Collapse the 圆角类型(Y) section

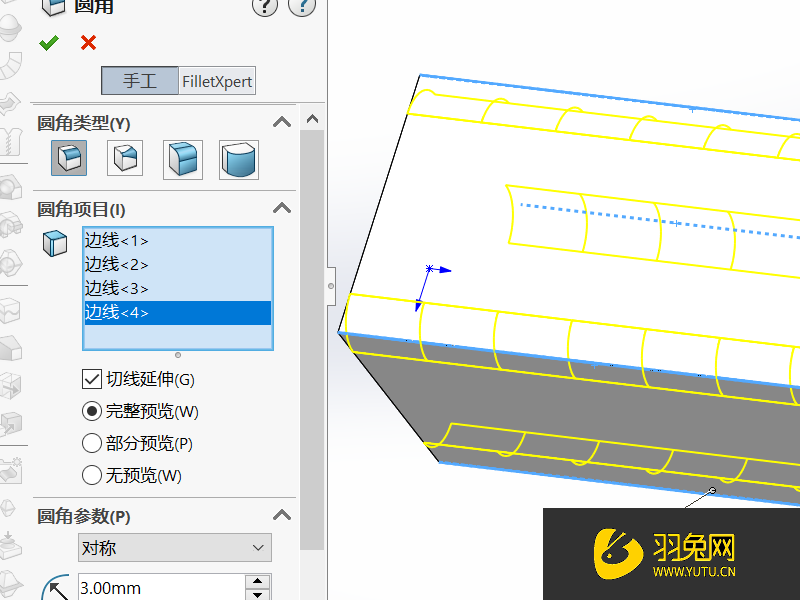282,122
